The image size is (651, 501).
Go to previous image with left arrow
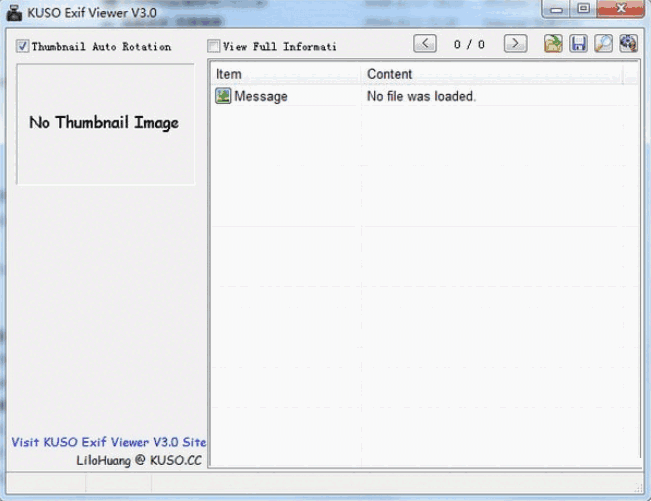pos(425,43)
